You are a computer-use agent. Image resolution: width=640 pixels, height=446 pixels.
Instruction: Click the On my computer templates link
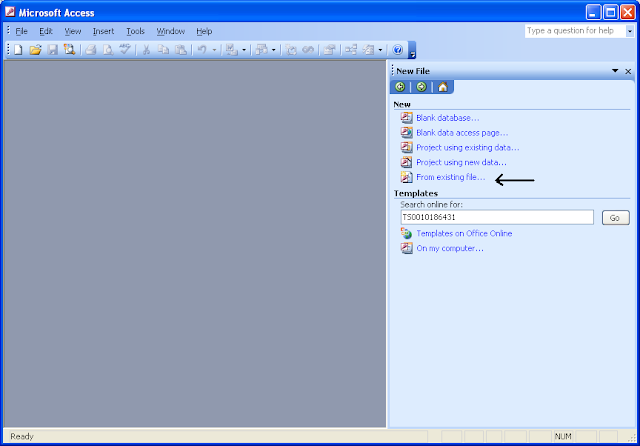pyautogui.click(x=450, y=248)
